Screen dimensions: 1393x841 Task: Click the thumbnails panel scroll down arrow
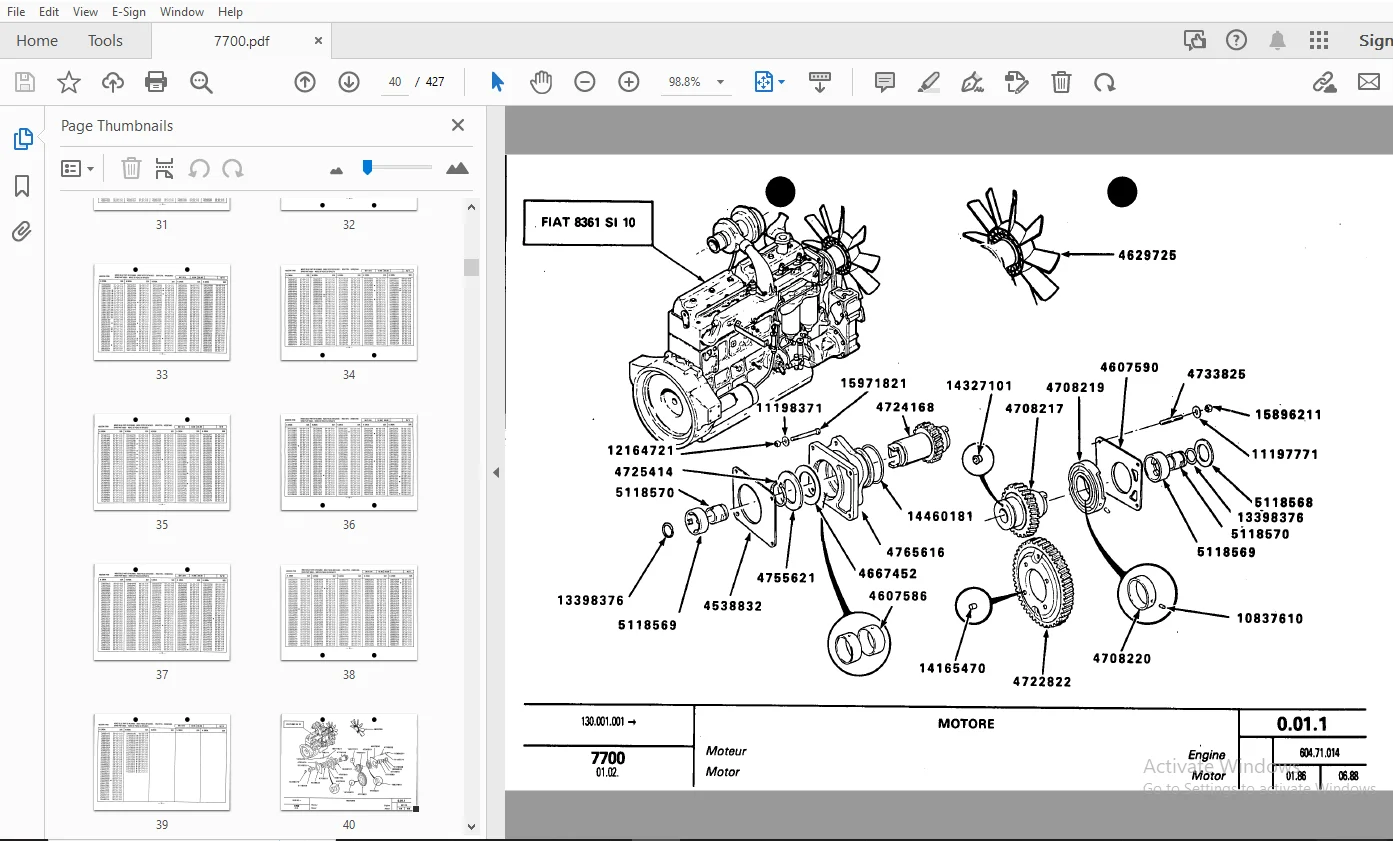coord(472,827)
